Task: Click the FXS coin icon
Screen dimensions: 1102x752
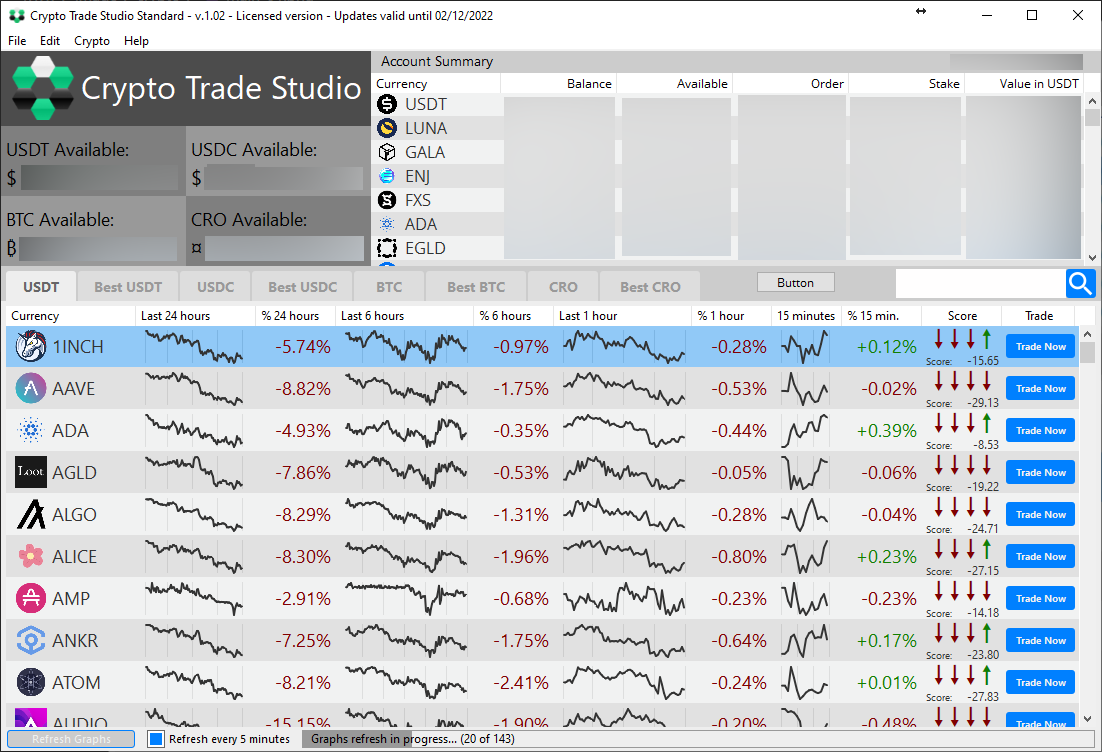Action: coord(387,200)
